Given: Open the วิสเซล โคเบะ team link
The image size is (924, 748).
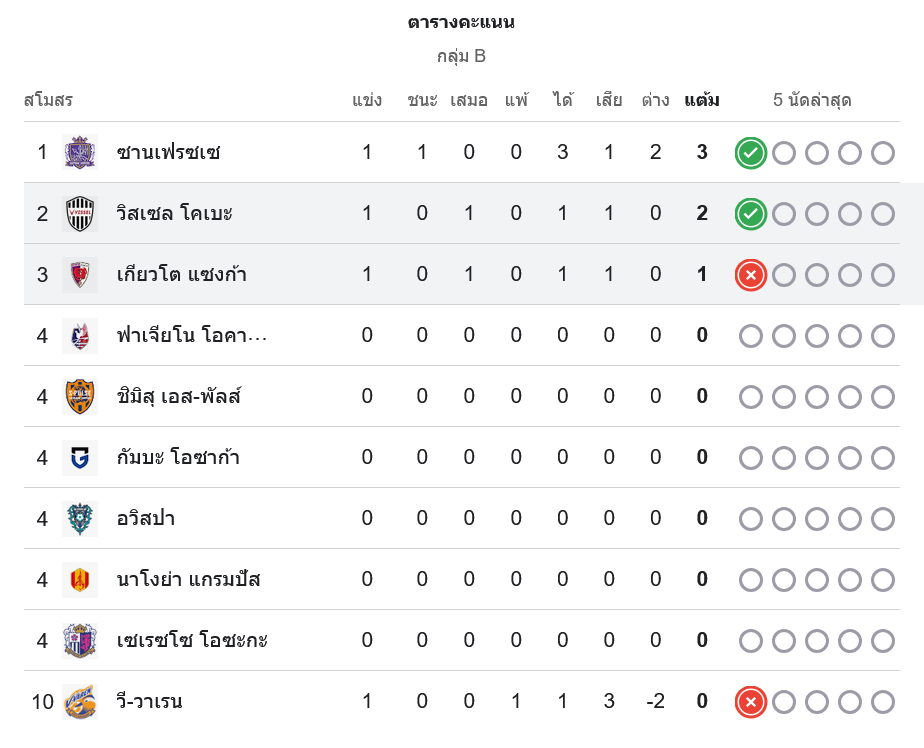Looking at the screenshot, I should [174, 213].
